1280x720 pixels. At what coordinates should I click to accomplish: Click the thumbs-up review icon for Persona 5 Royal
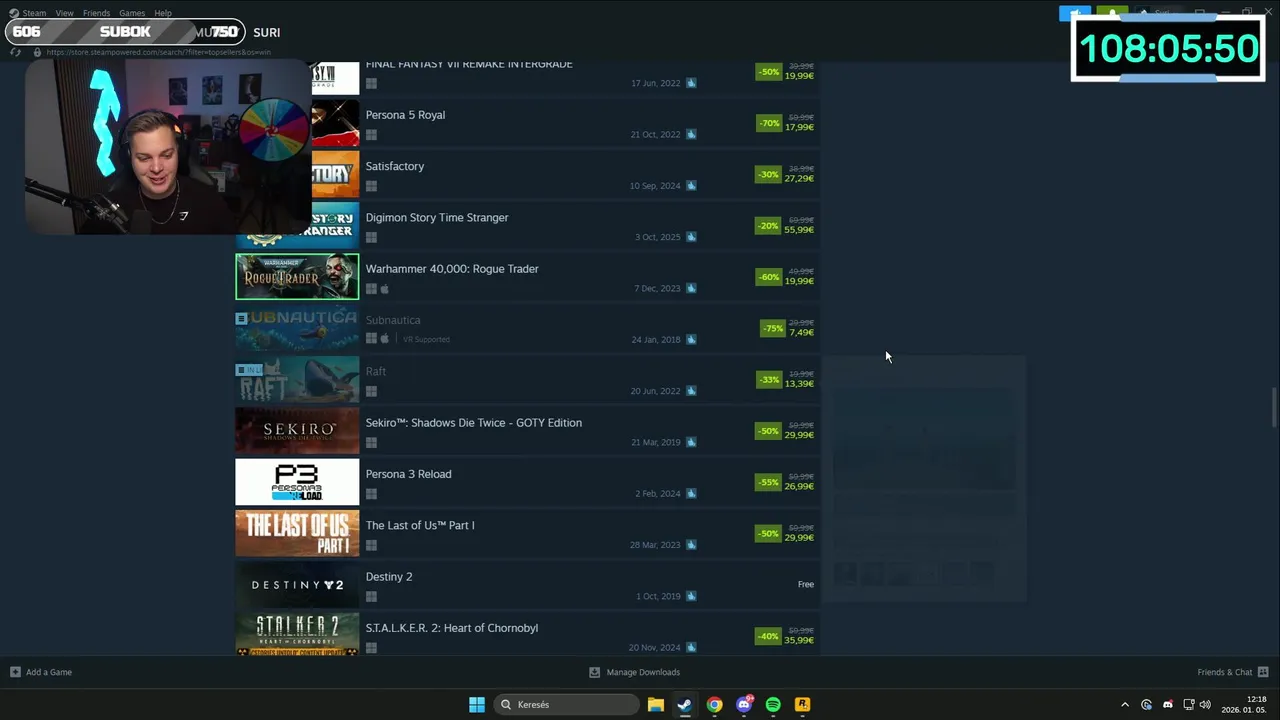point(691,134)
